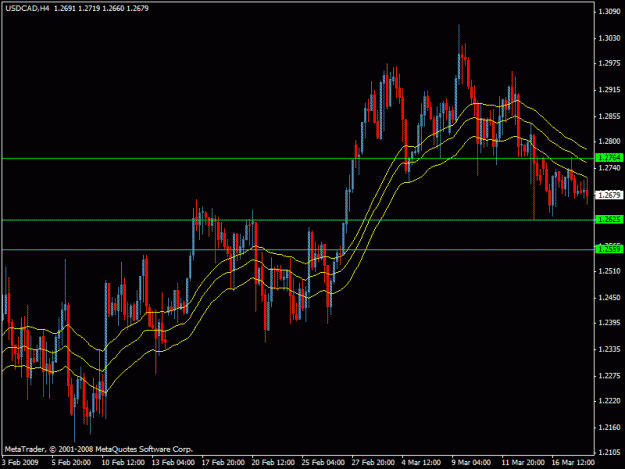
Task: Click the 1.2740 price axis label
Action: click(609, 169)
